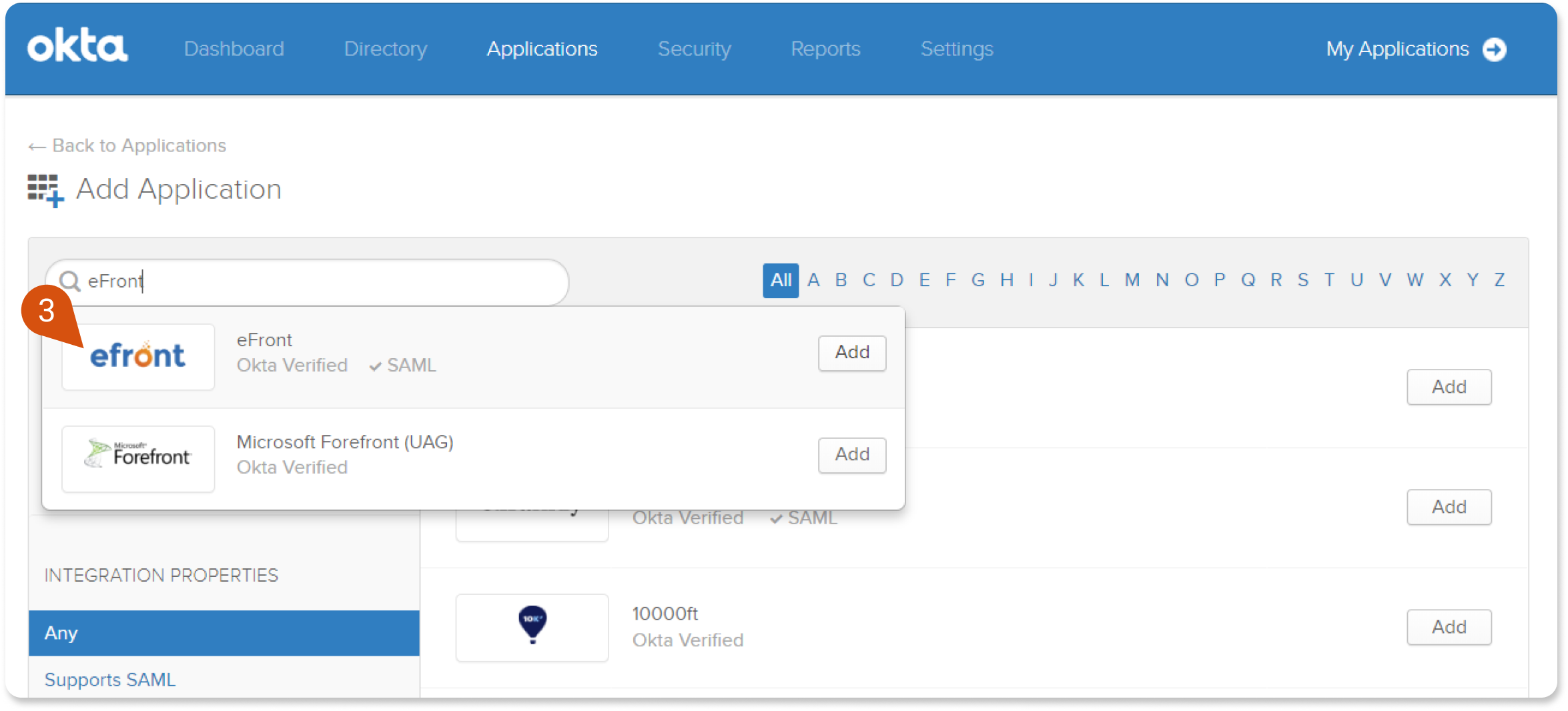Filter applications by letter L
1568x711 pixels.
(1104, 280)
